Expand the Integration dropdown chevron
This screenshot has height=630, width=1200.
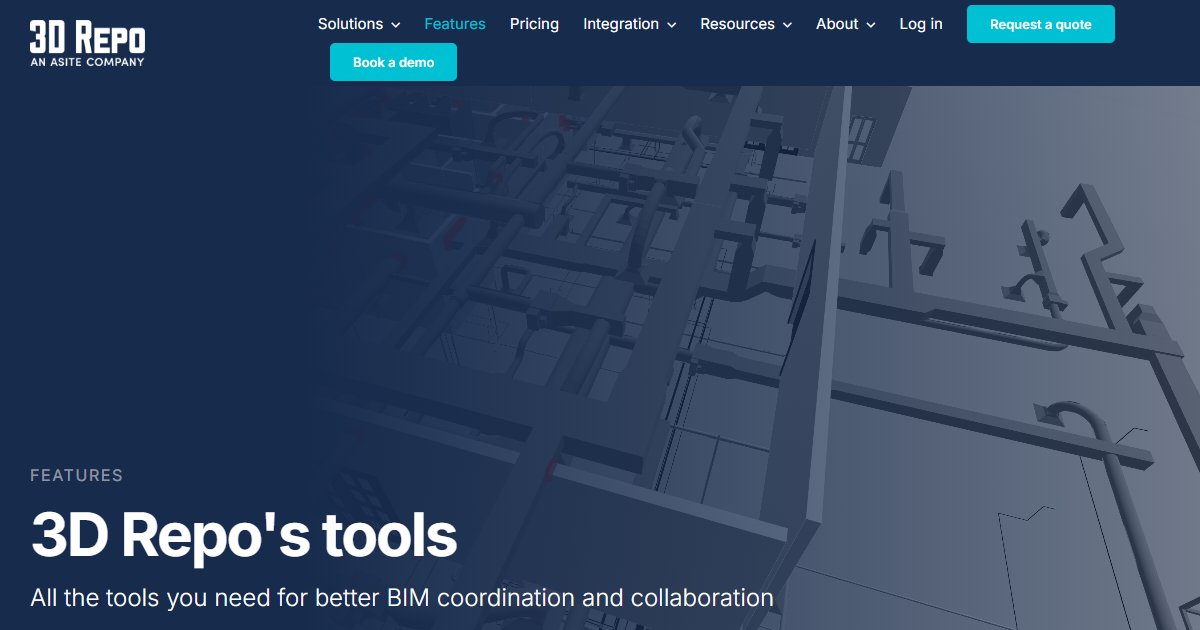point(671,24)
